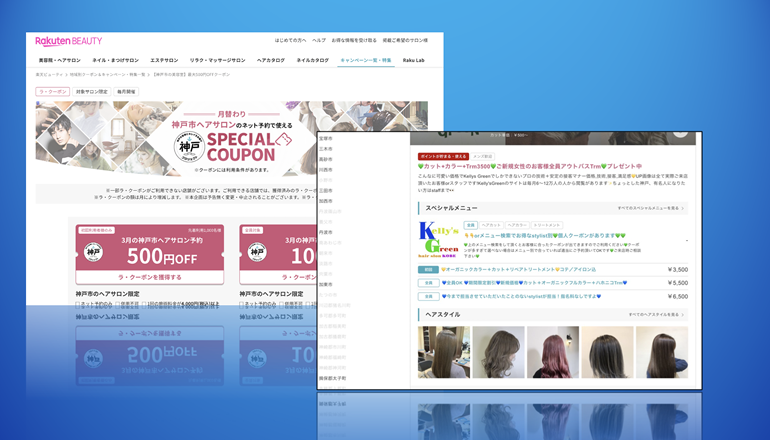
Task: Select the エステサロン menu
Action: tap(164, 60)
